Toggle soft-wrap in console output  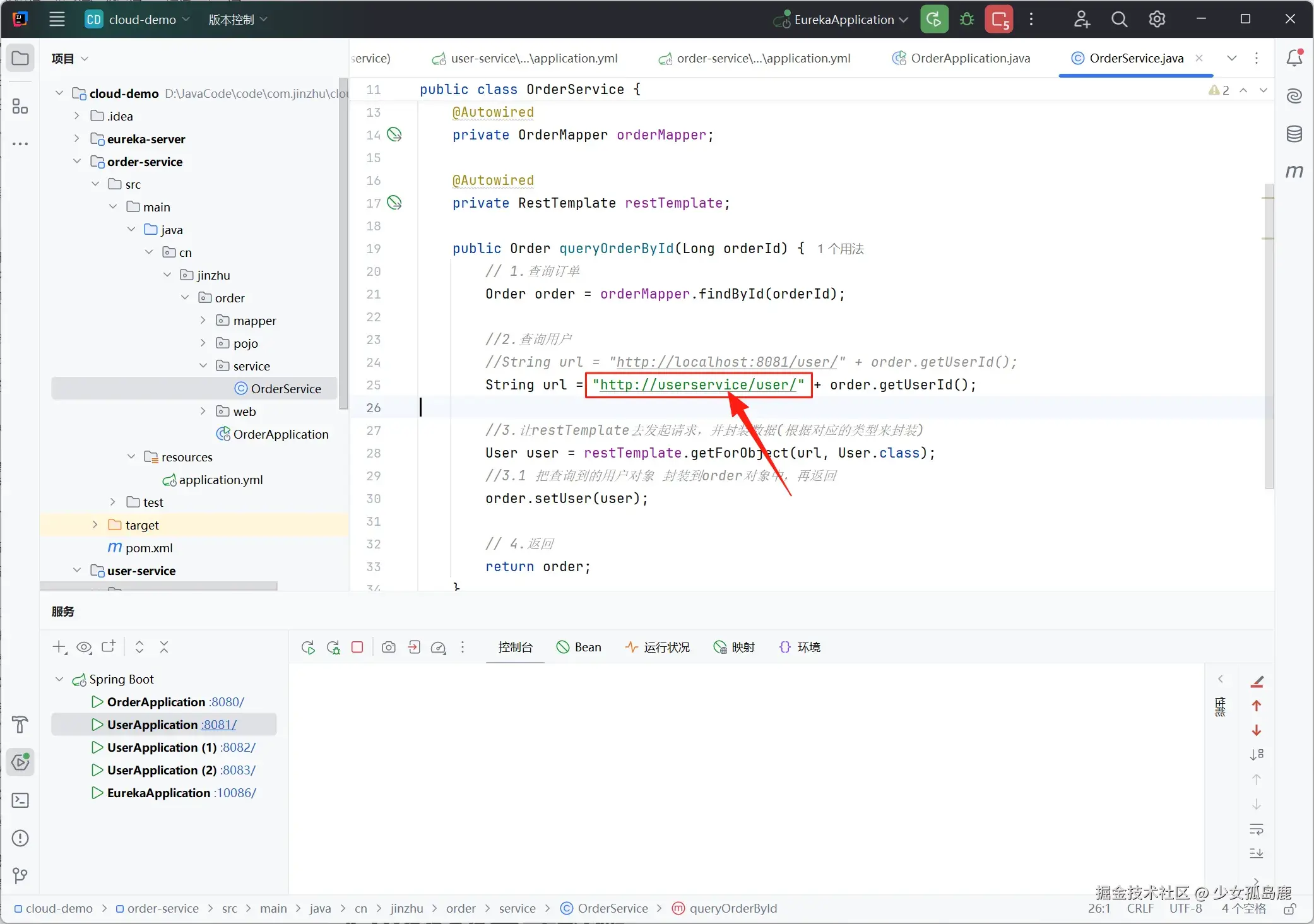point(1256,829)
